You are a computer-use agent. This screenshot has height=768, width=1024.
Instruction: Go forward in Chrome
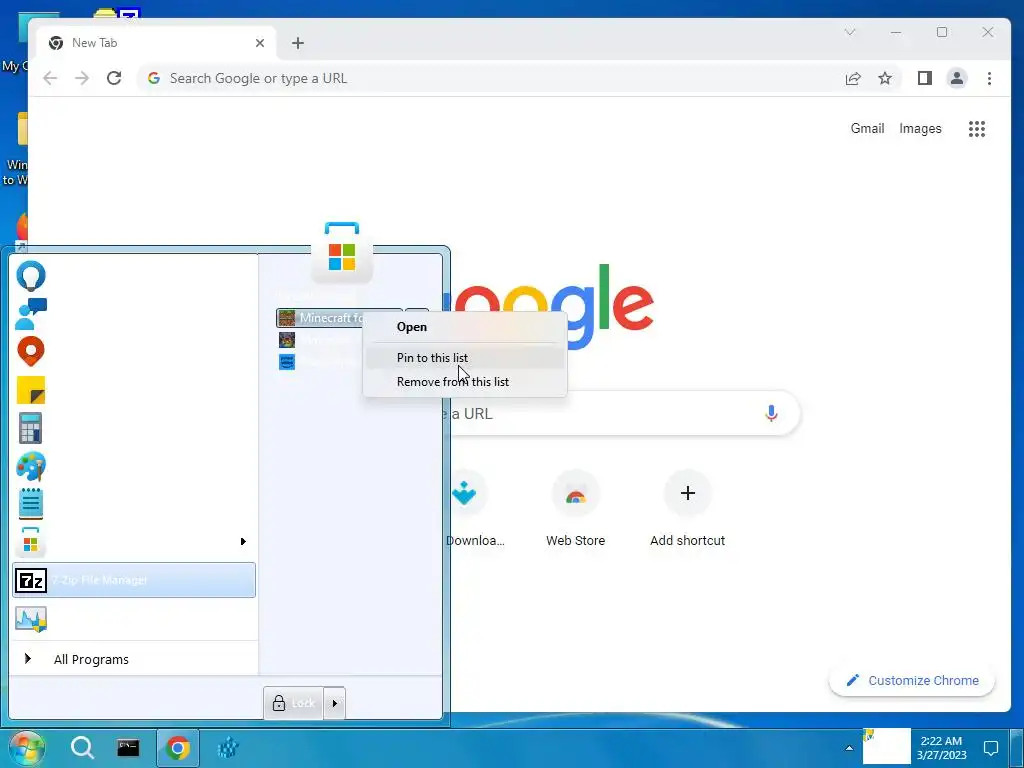(x=82, y=78)
